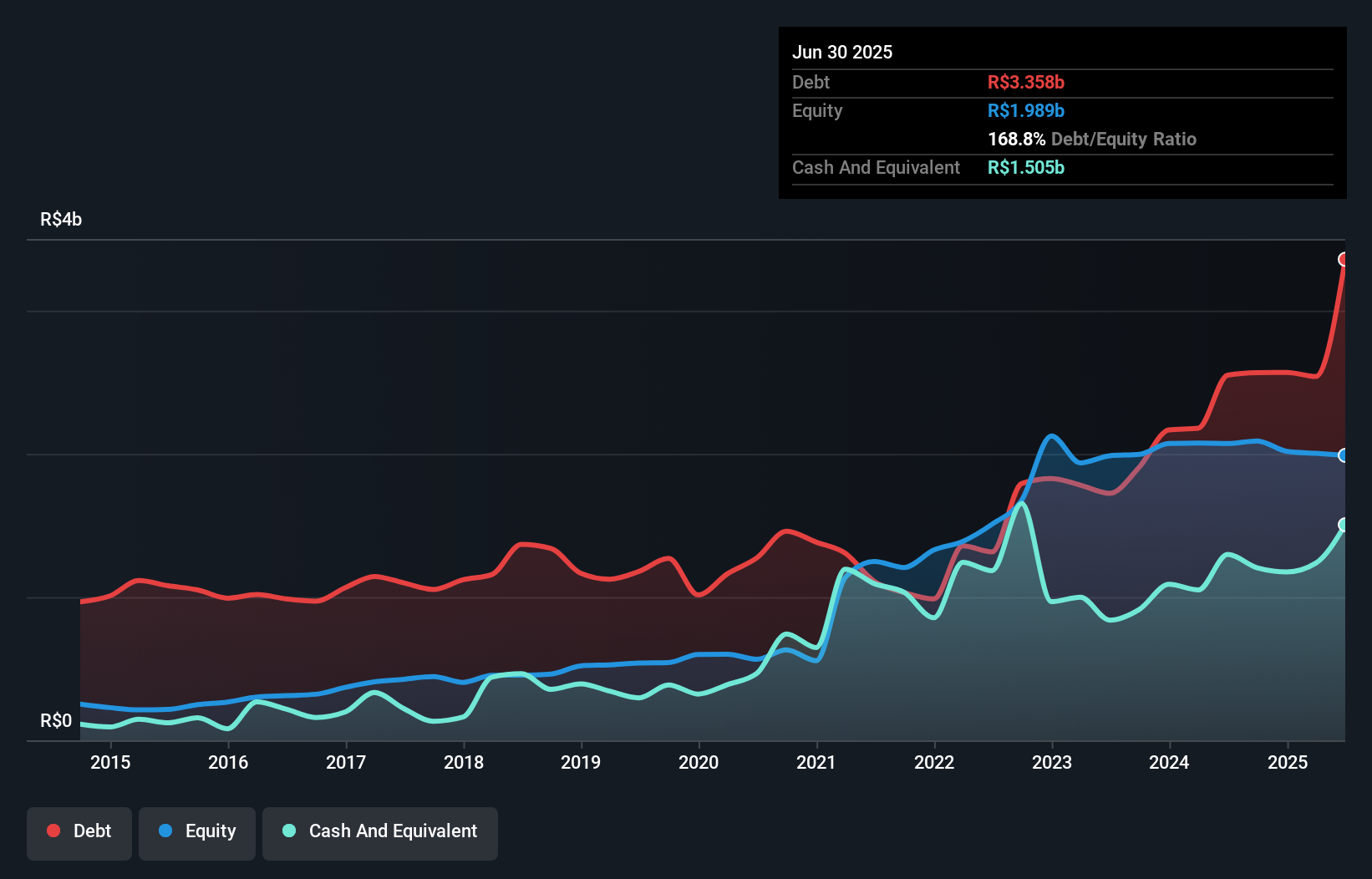Select the 2021 label on the x-axis
Viewport: 1372px width, 879px height.
(x=817, y=763)
